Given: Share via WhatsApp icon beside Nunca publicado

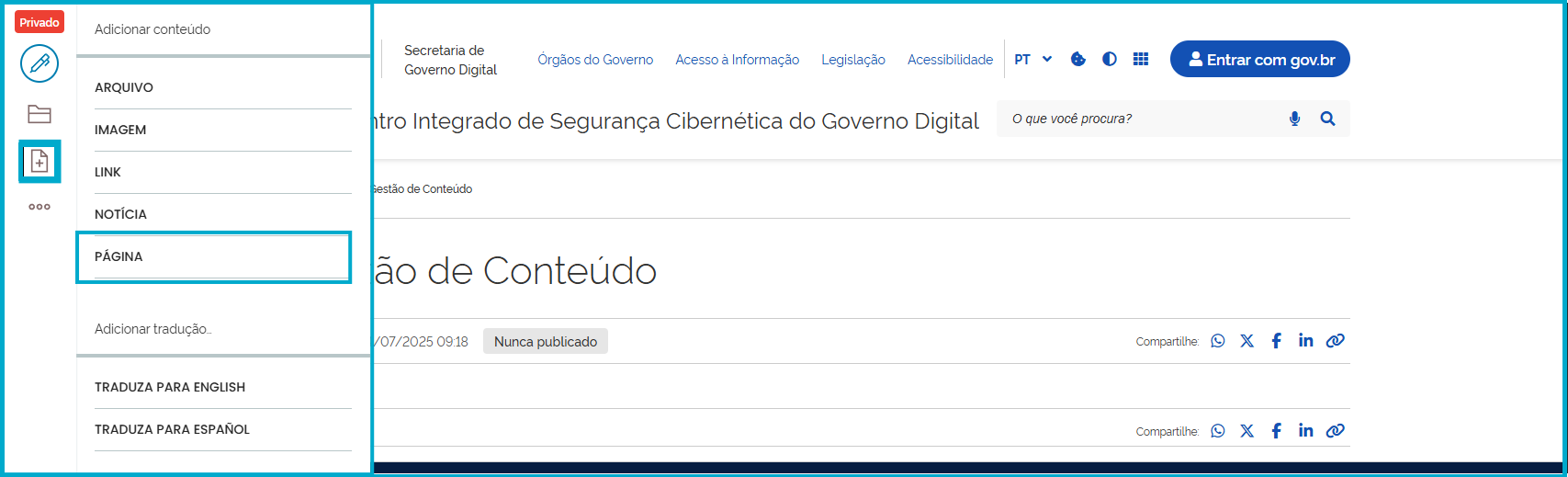Looking at the screenshot, I should tap(1218, 341).
